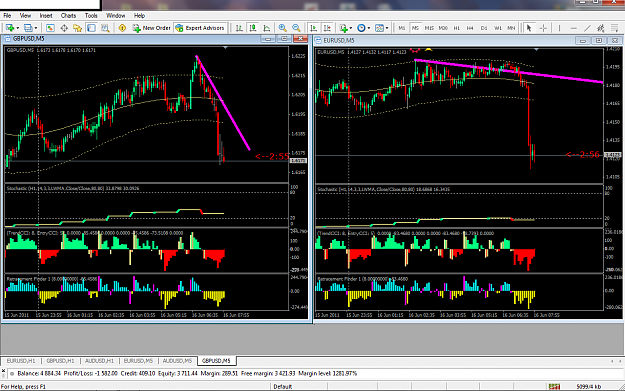Screen dimensions: 625x391
Task: Switch chart to Candlesticks type
Action: click(x=253, y=28)
